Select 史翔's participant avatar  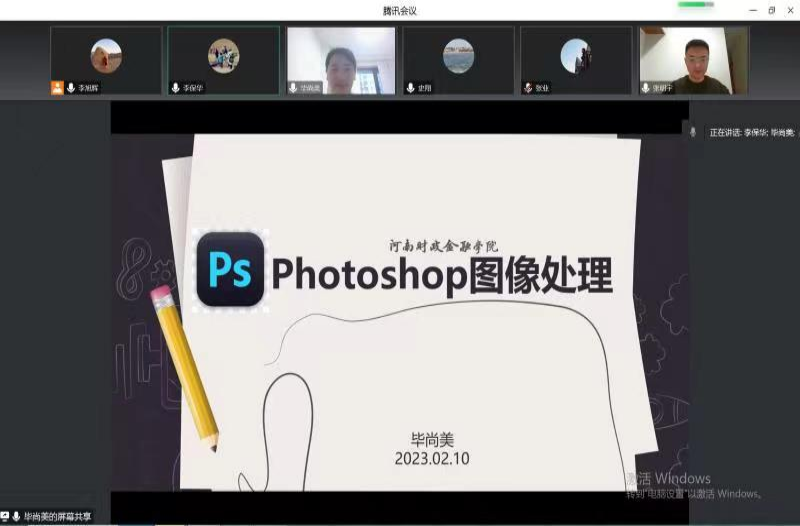coord(458,55)
